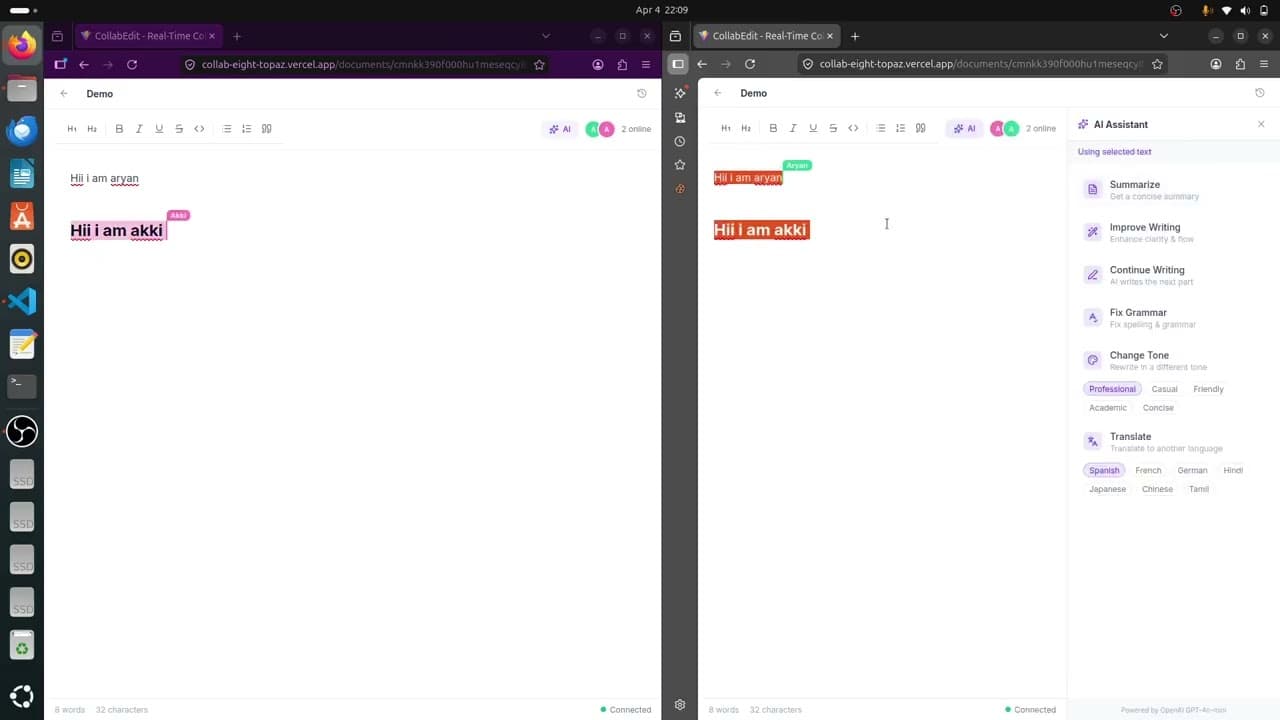Go back from Demo document in right window

tap(718, 93)
